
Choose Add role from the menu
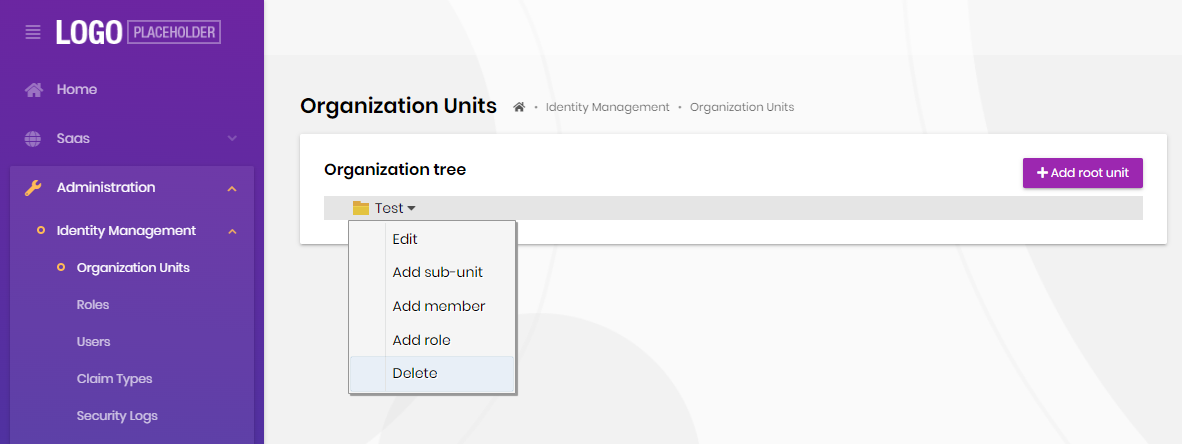(x=421, y=340)
